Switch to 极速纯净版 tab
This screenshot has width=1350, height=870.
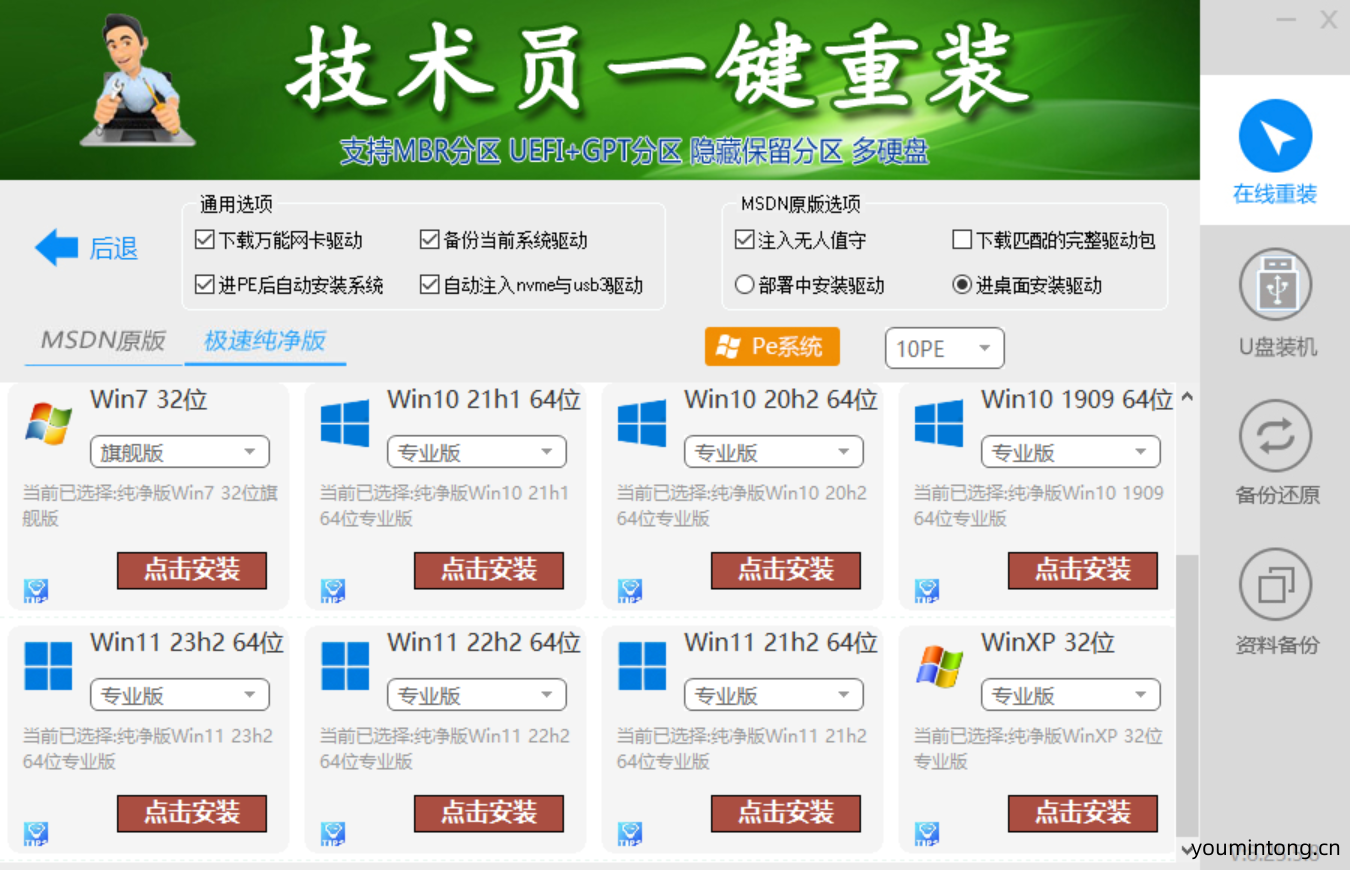(265, 341)
